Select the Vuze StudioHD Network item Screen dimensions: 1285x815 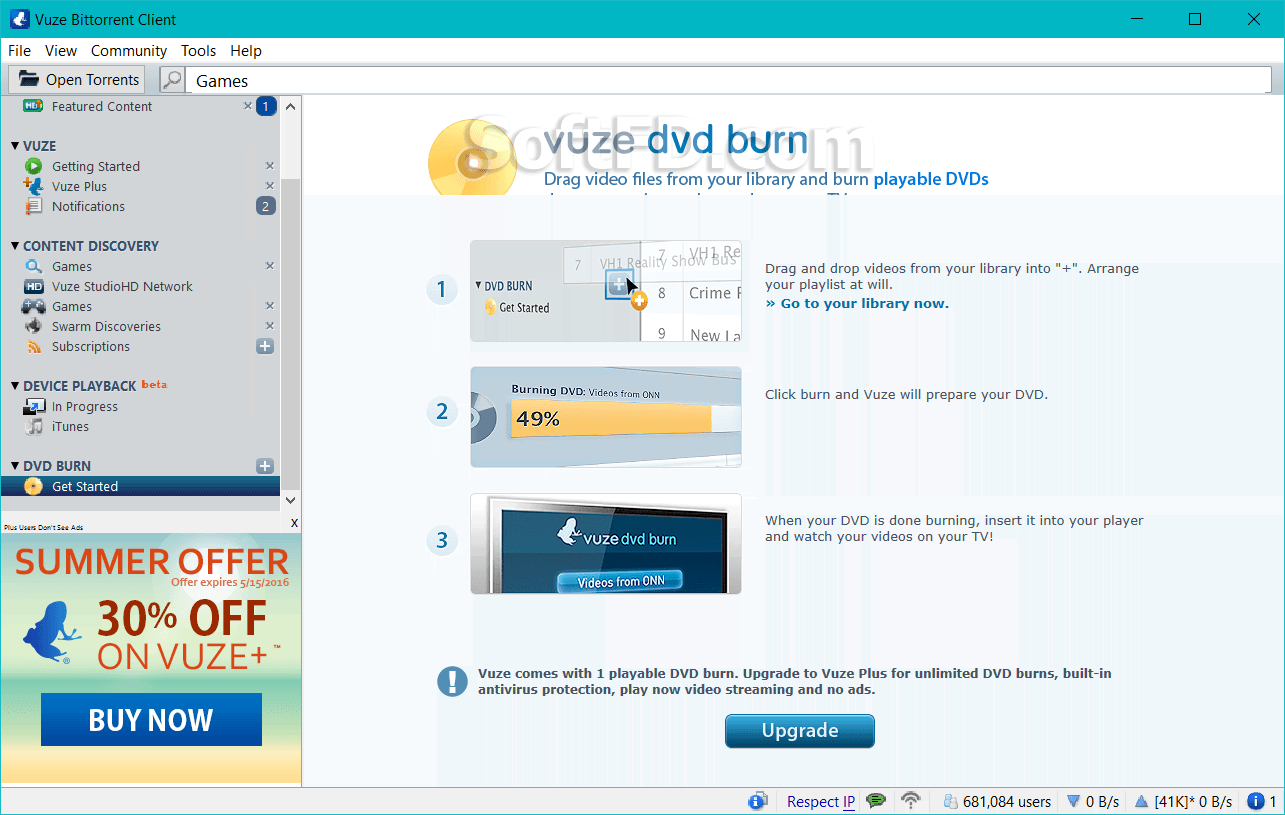pos(141,286)
